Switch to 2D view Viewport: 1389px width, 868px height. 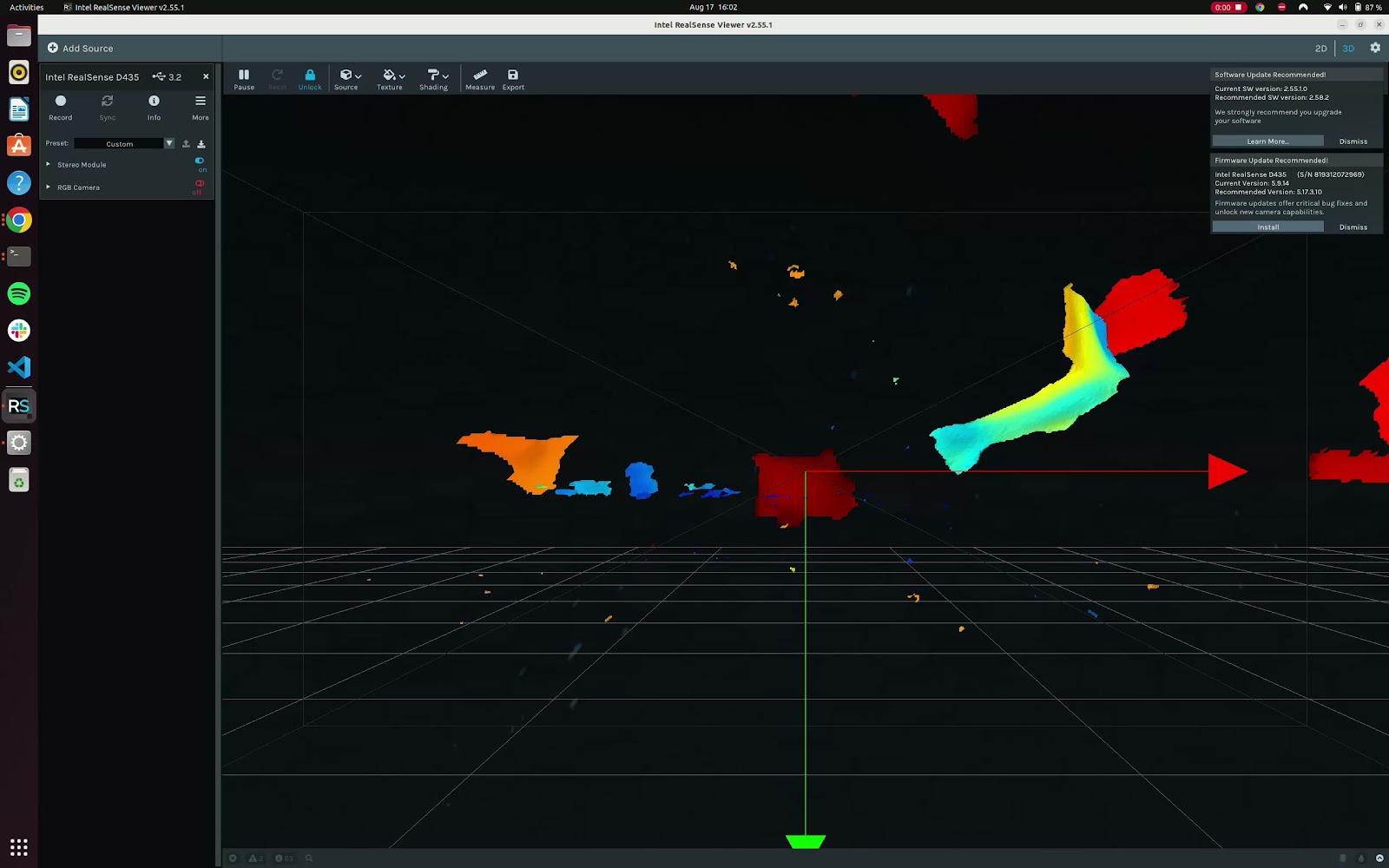[1320, 49]
